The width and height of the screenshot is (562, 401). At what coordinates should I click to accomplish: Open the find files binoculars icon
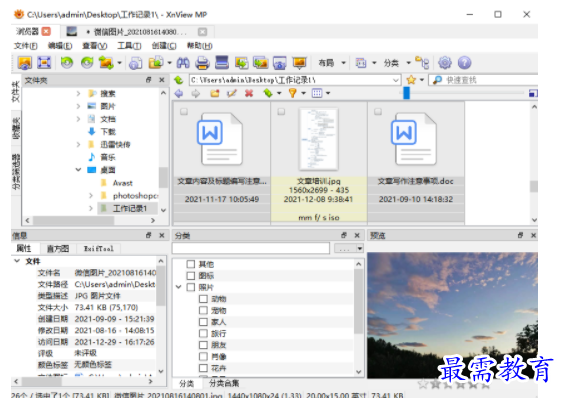pyautogui.click(x=183, y=63)
